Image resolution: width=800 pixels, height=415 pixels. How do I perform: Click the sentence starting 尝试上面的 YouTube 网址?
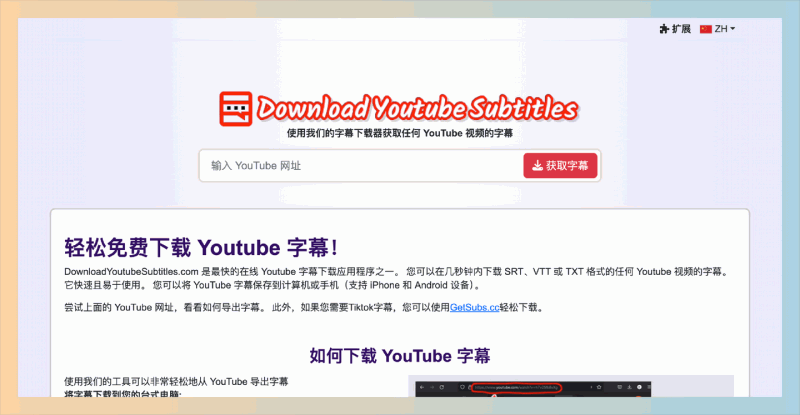point(304,307)
